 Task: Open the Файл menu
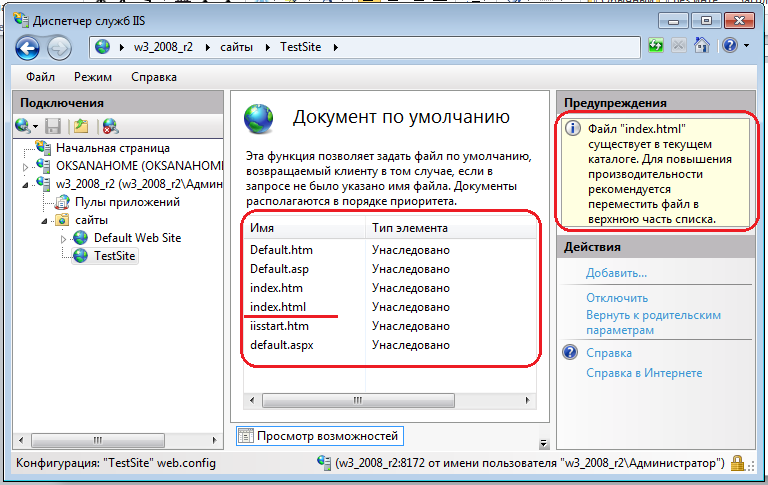point(40,77)
